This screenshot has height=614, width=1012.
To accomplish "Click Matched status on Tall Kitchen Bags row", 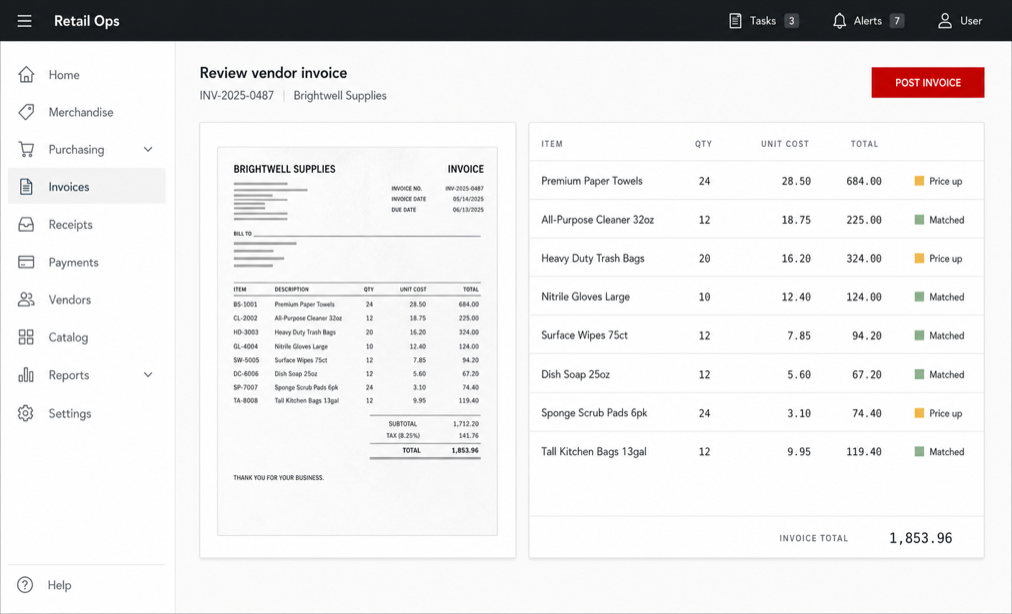I will [946, 452].
